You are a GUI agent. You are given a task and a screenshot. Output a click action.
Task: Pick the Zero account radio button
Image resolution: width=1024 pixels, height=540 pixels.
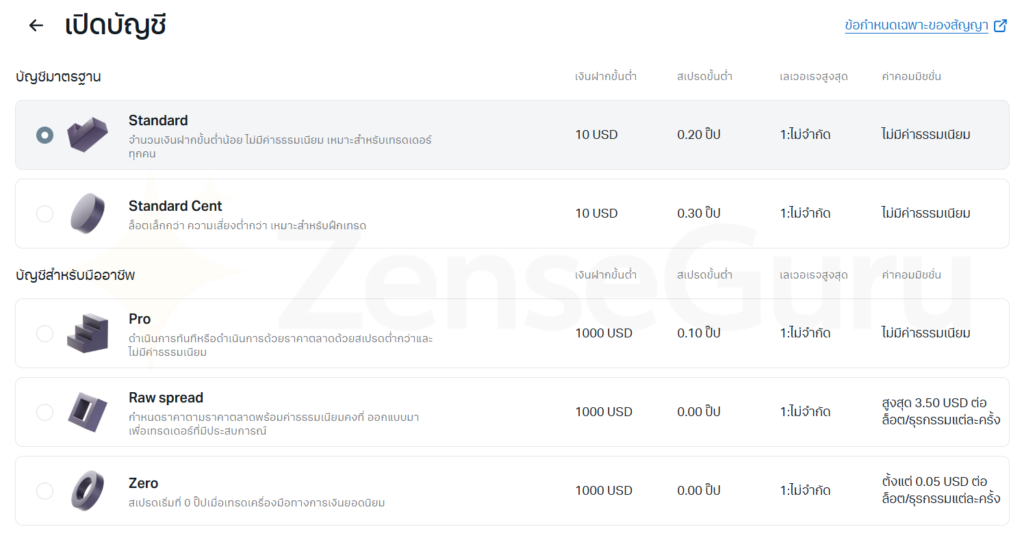click(x=44, y=490)
